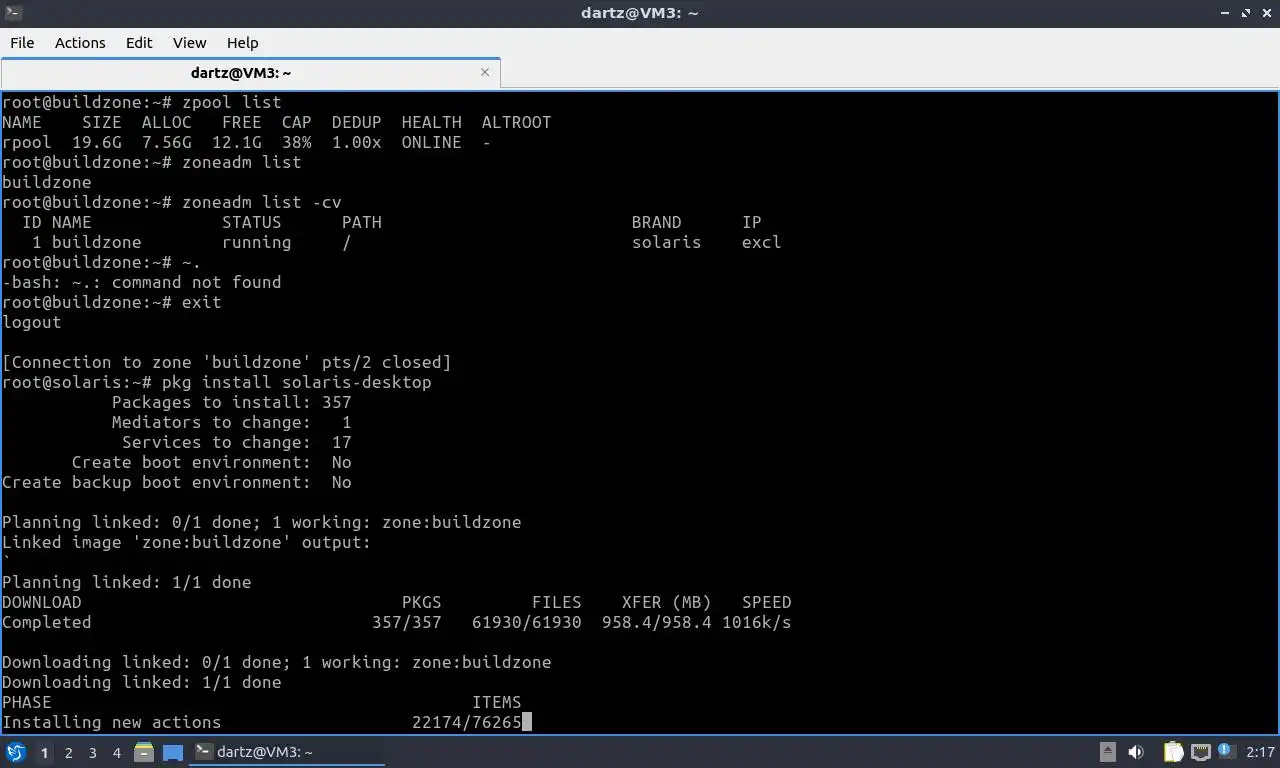The height and width of the screenshot is (768, 1280).
Task: Open the window menu icon in title bar
Action: pyautogui.click(x=12, y=12)
